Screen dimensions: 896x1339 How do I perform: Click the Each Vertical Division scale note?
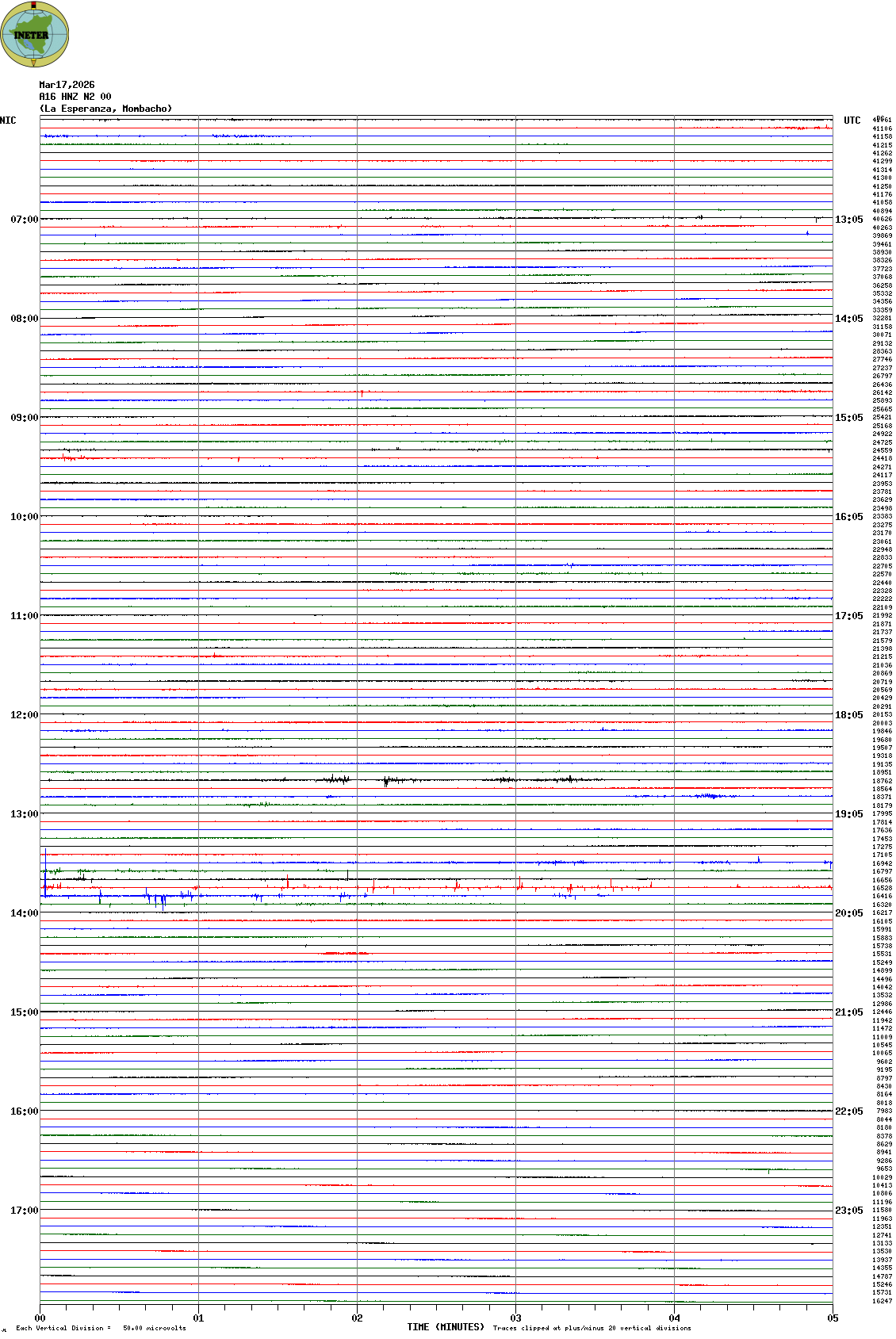pos(101,1328)
